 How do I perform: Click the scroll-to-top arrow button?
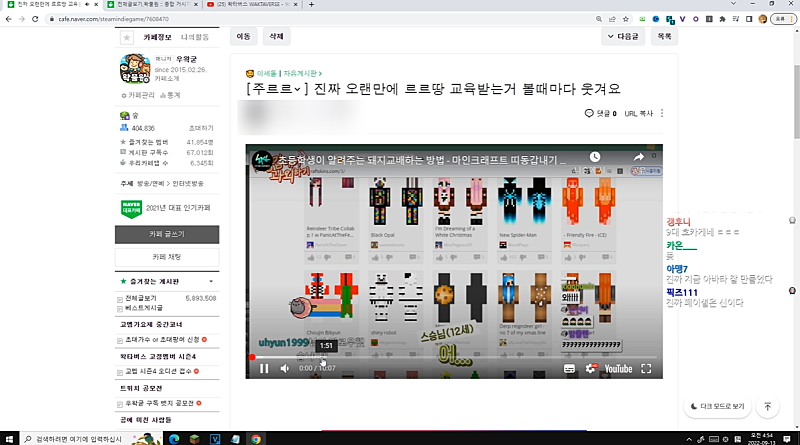[x=767, y=407]
